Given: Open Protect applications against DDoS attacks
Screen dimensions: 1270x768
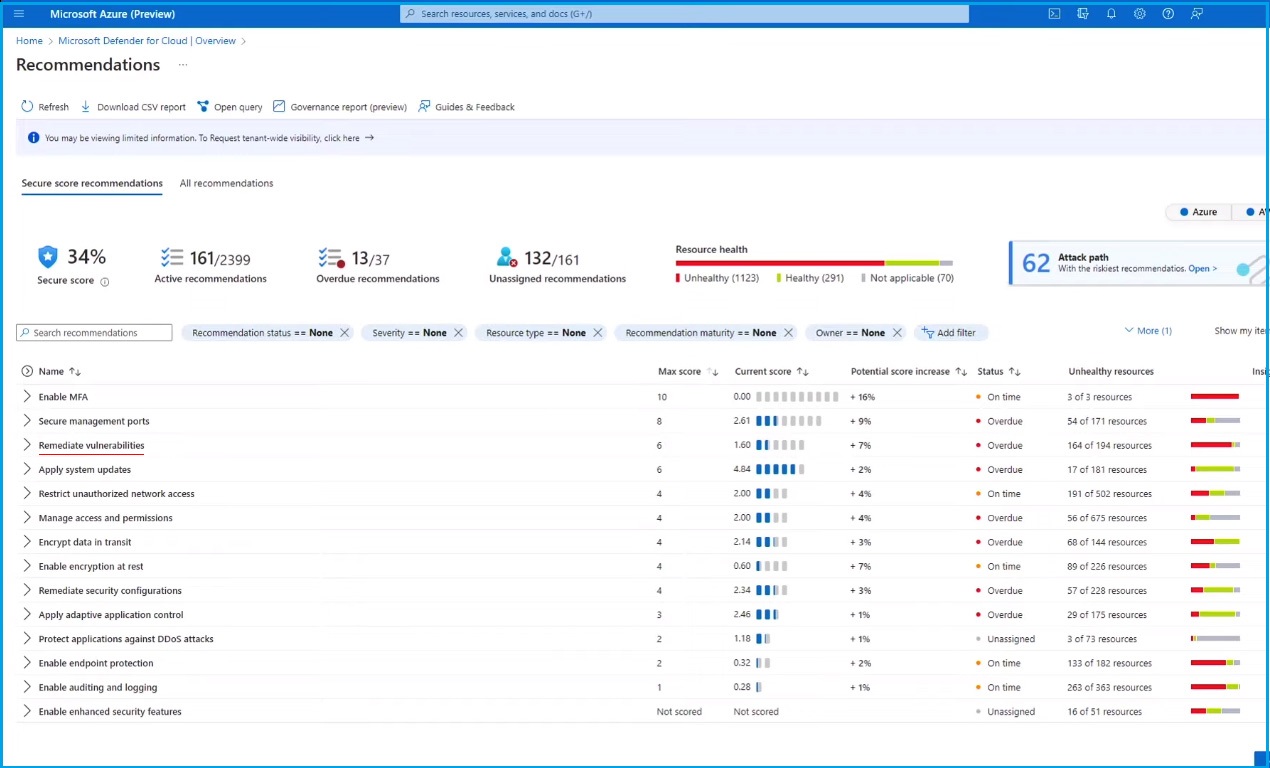Looking at the screenshot, I should 126,639.
